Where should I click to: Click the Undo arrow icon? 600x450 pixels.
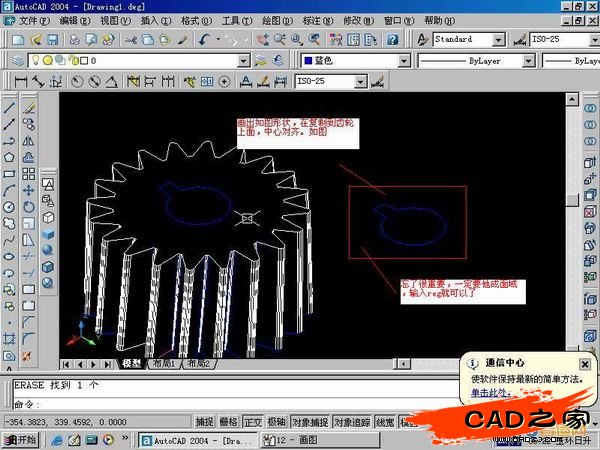205,39
